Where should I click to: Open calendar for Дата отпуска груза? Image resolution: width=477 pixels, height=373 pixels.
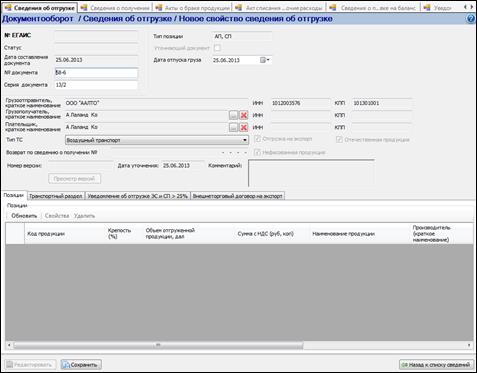(265, 60)
